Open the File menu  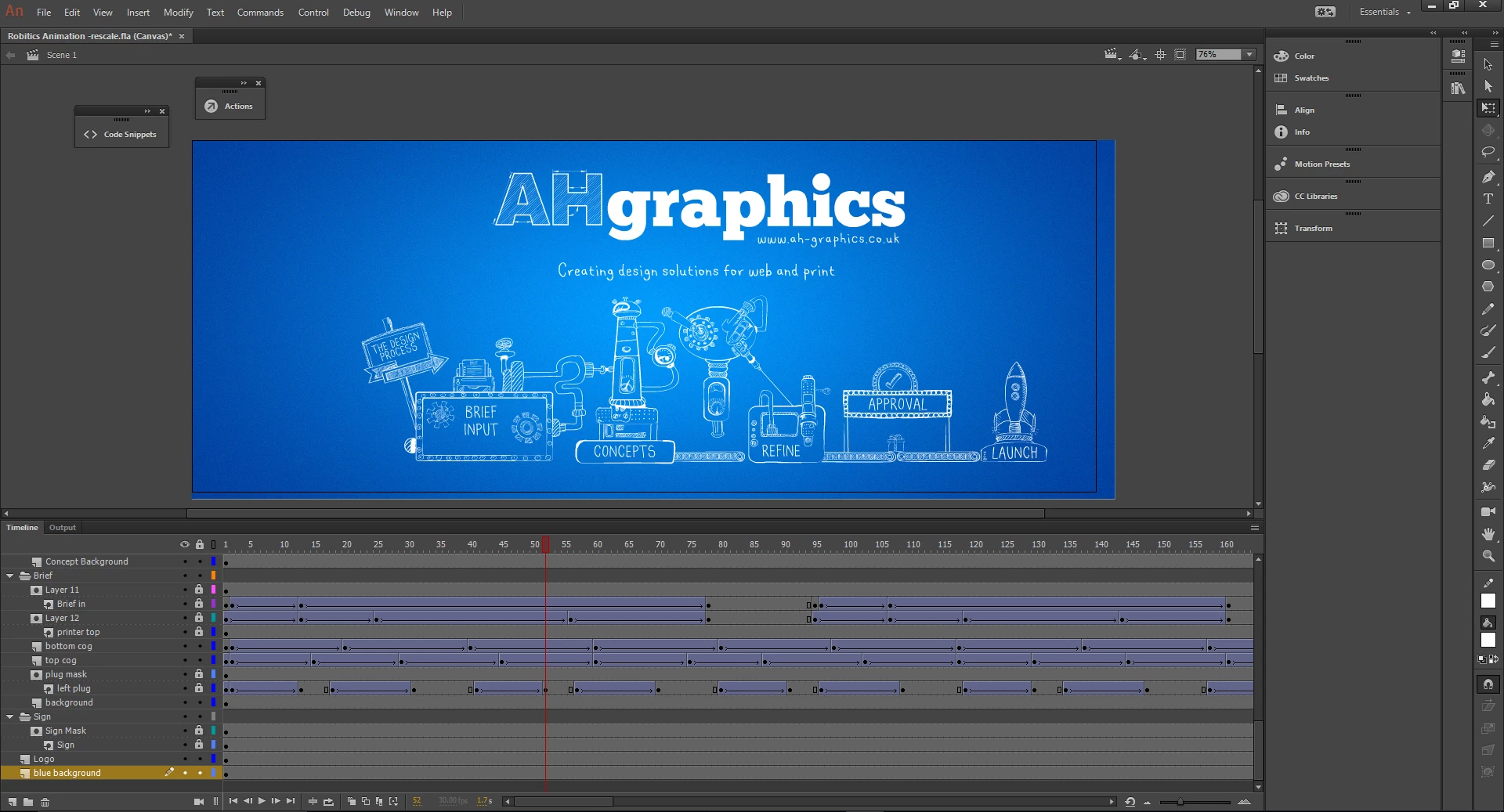(x=44, y=13)
